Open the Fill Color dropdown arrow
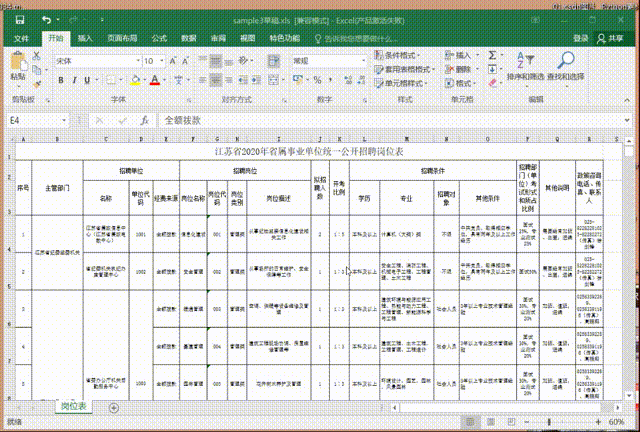640x432 pixels. tap(144, 80)
